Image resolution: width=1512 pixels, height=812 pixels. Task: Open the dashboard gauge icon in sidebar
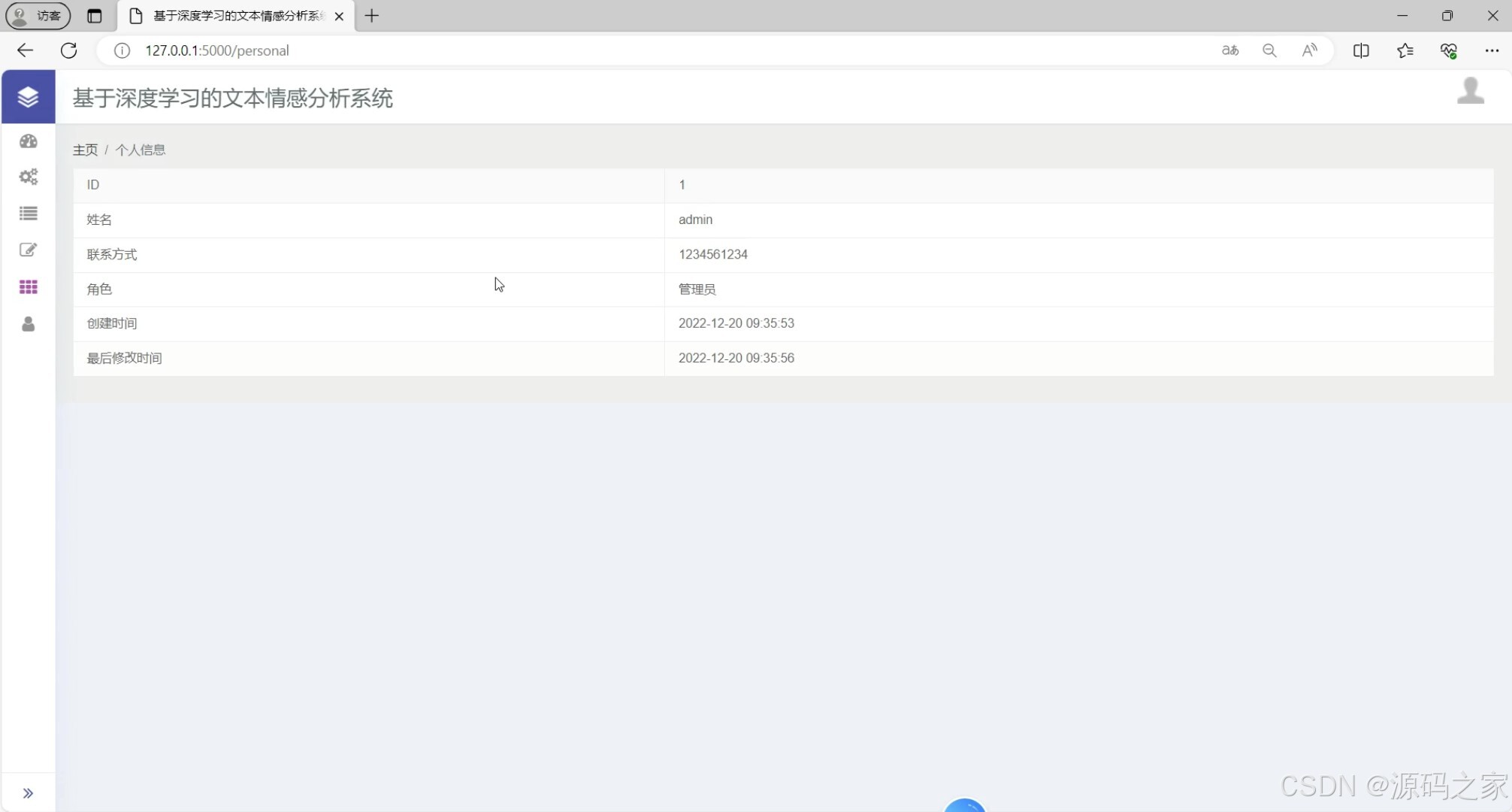pos(29,141)
